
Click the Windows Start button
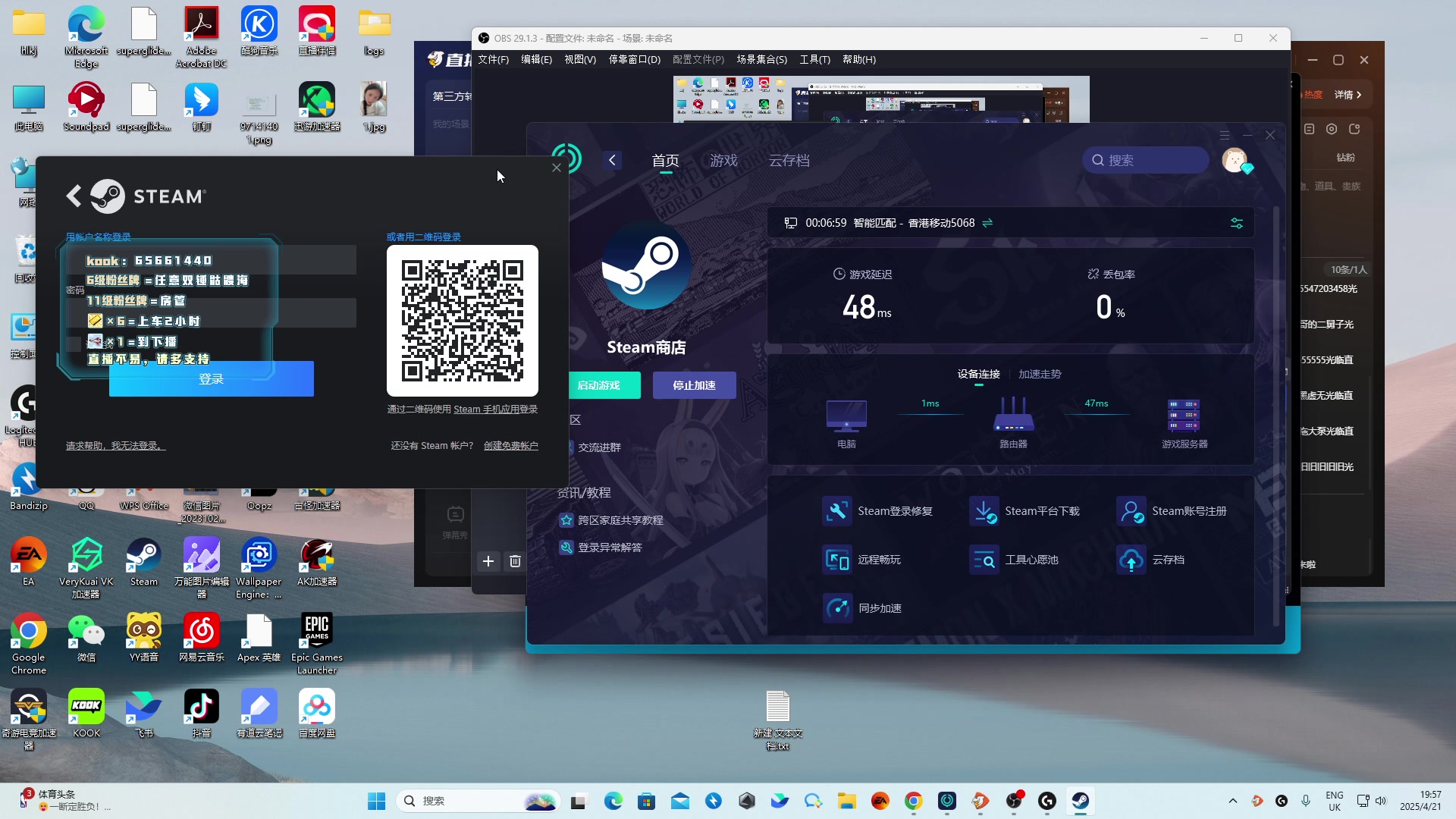[376, 801]
